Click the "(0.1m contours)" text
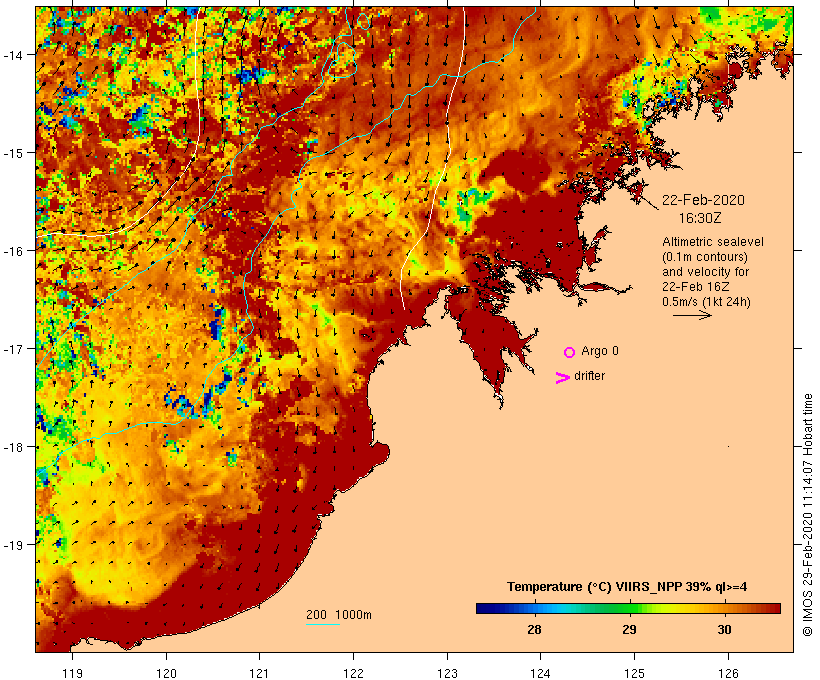This screenshot has width=820, height=680. 705,257
